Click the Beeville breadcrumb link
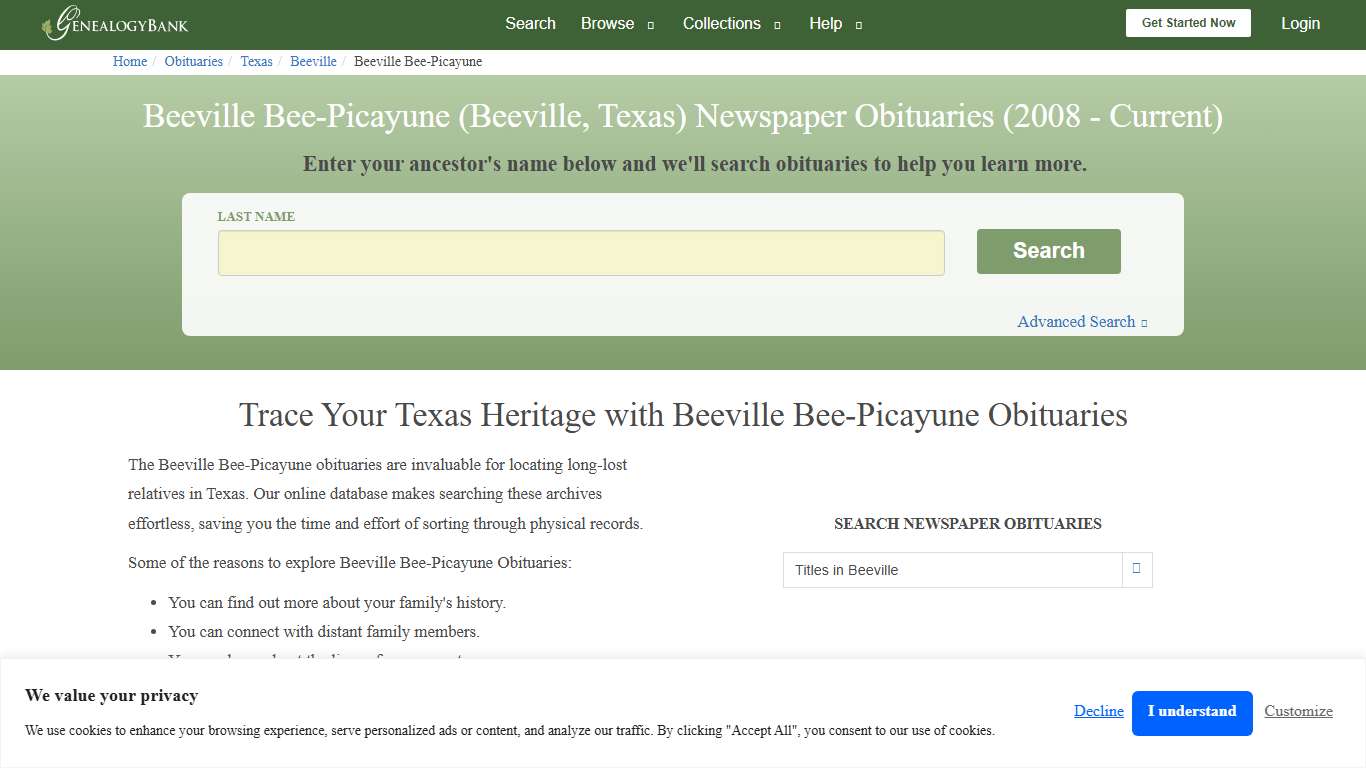 pos(313,61)
